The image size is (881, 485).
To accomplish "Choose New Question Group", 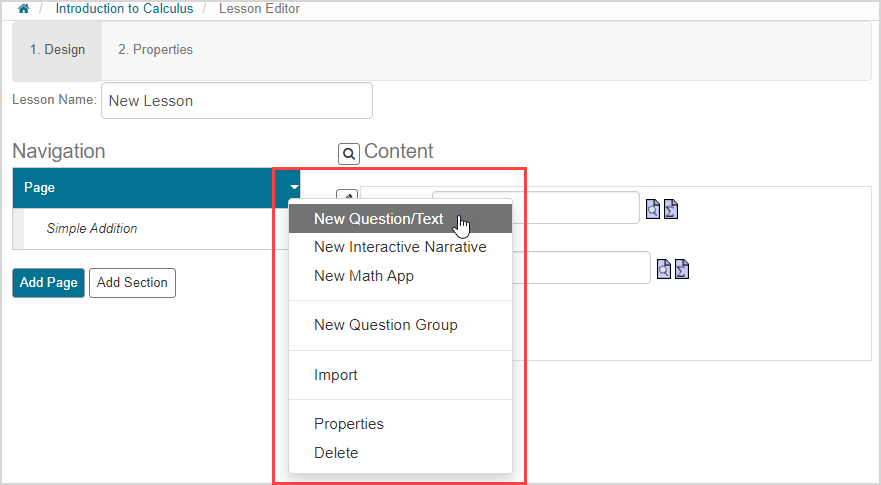I will [386, 325].
